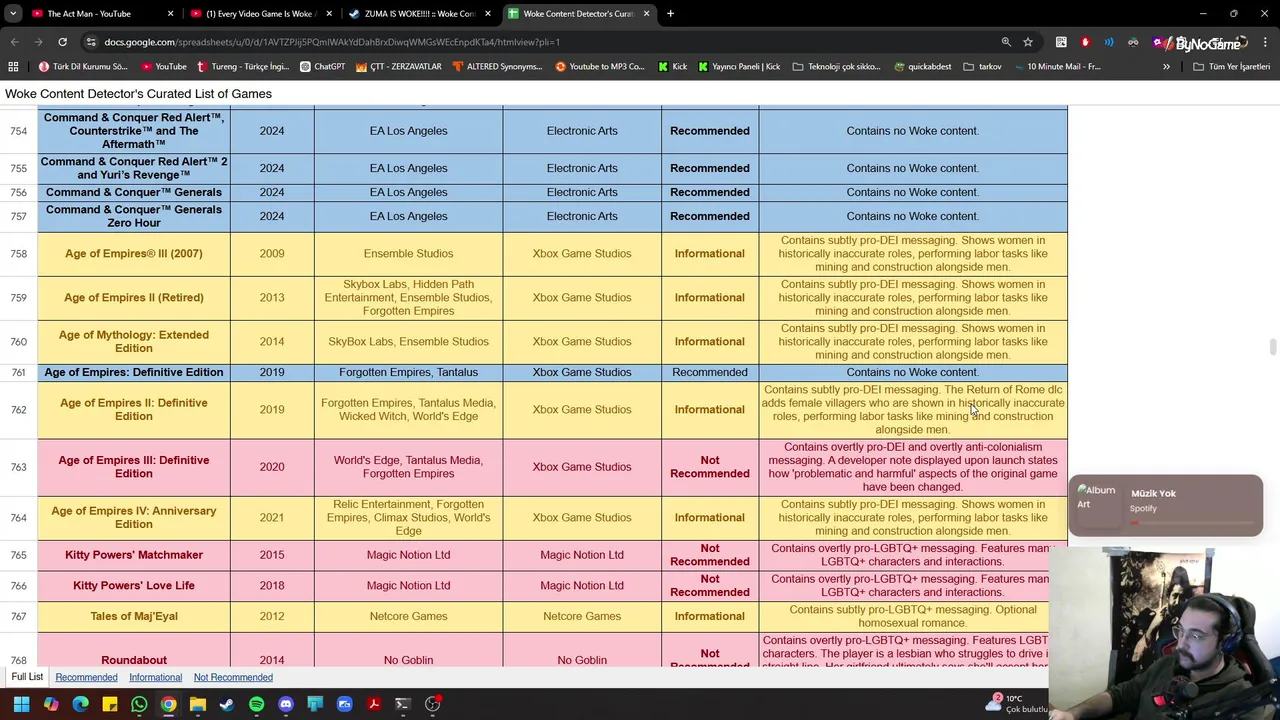Select the Full List sheet tab
Image resolution: width=1280 pixels, height=720 pixels.
tap(27, 677)
